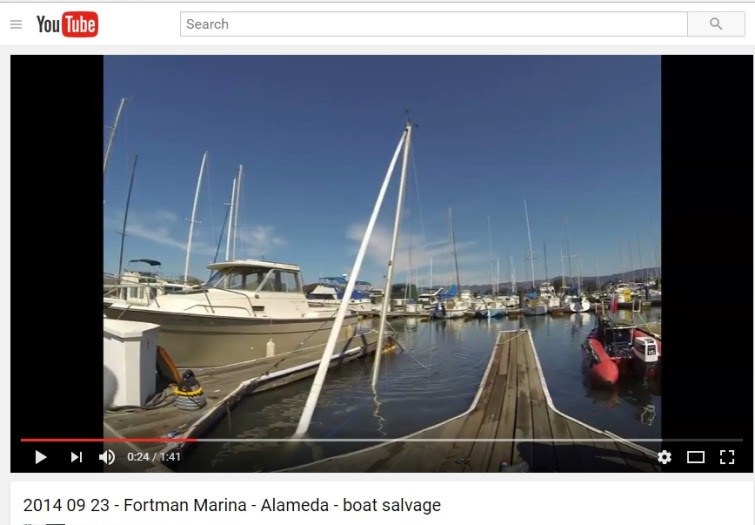Toggle theater mode view
The width and height of the screenshot is (755, 525).
695,457
